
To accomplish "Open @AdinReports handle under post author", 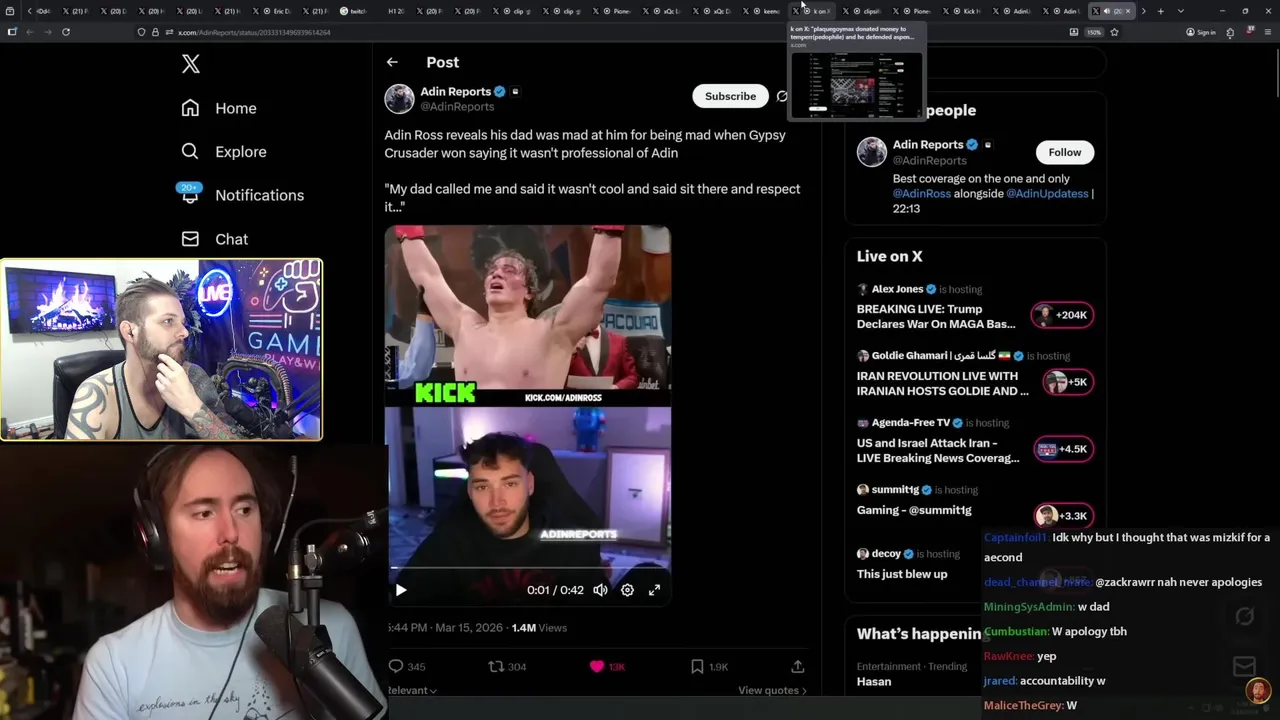I will [x=457, y=107].
